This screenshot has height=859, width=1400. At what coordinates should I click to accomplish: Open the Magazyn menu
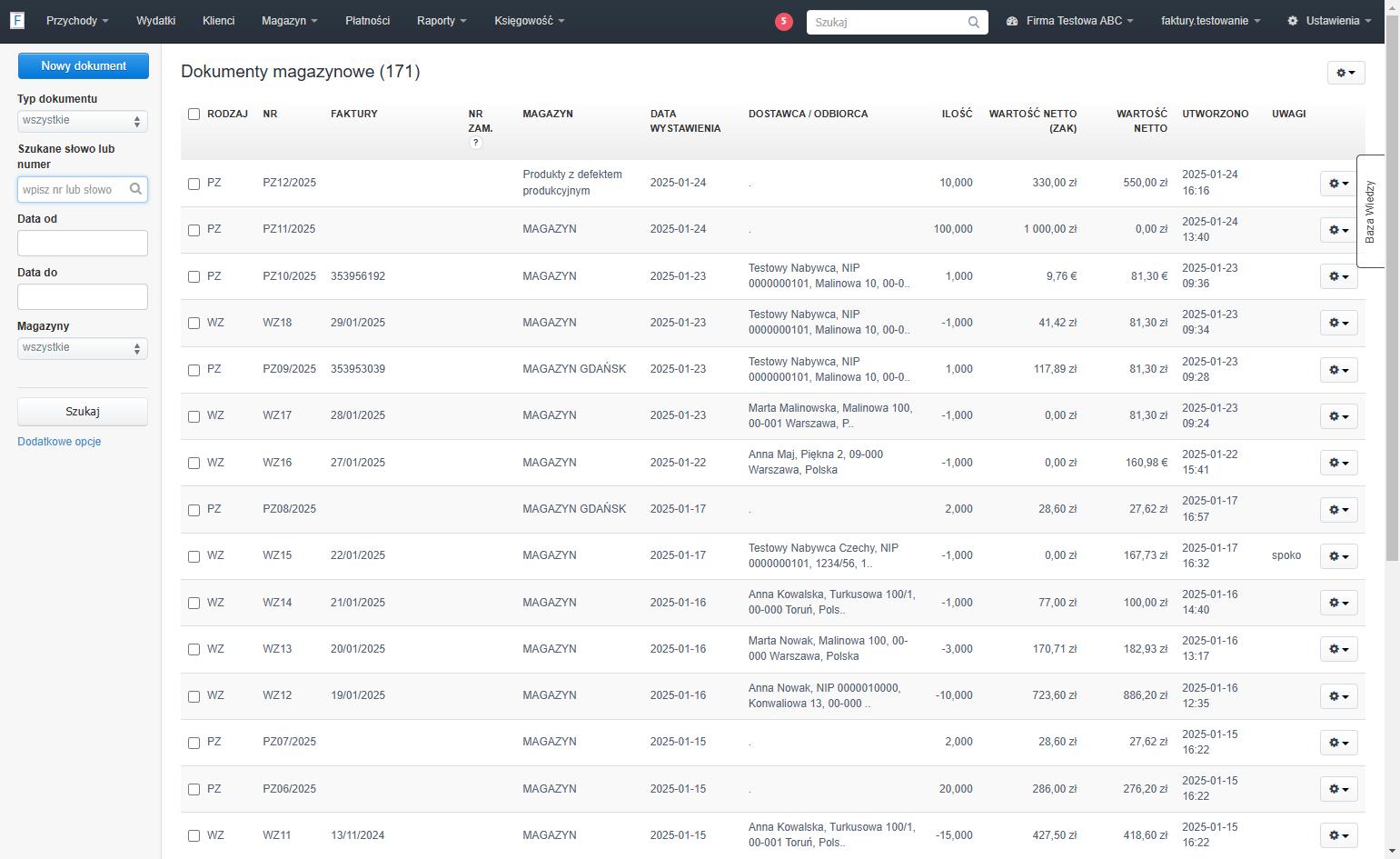pyautogui.click(x=289, y=21)
